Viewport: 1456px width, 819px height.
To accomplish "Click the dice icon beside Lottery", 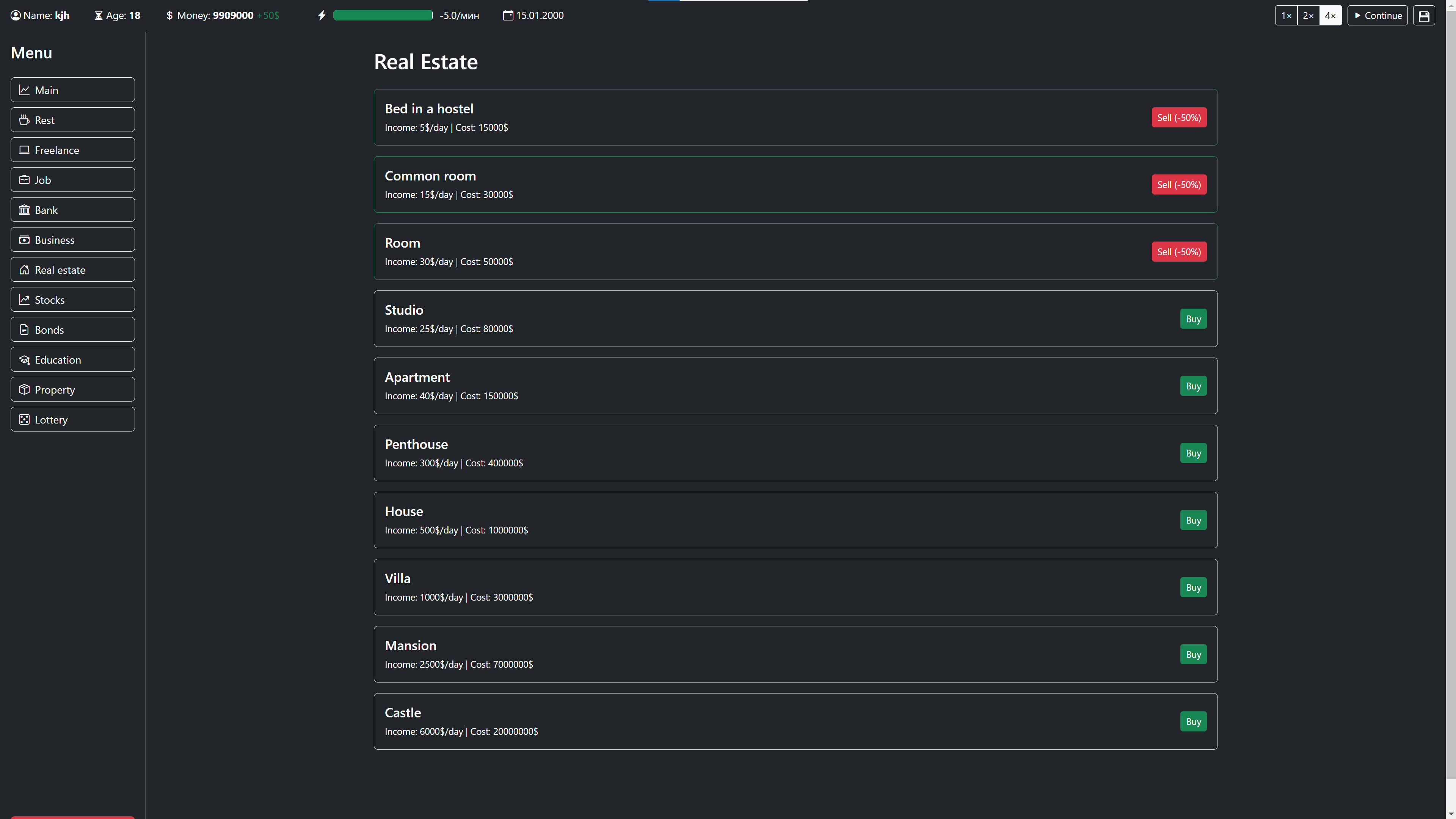I will pos(24,419).
